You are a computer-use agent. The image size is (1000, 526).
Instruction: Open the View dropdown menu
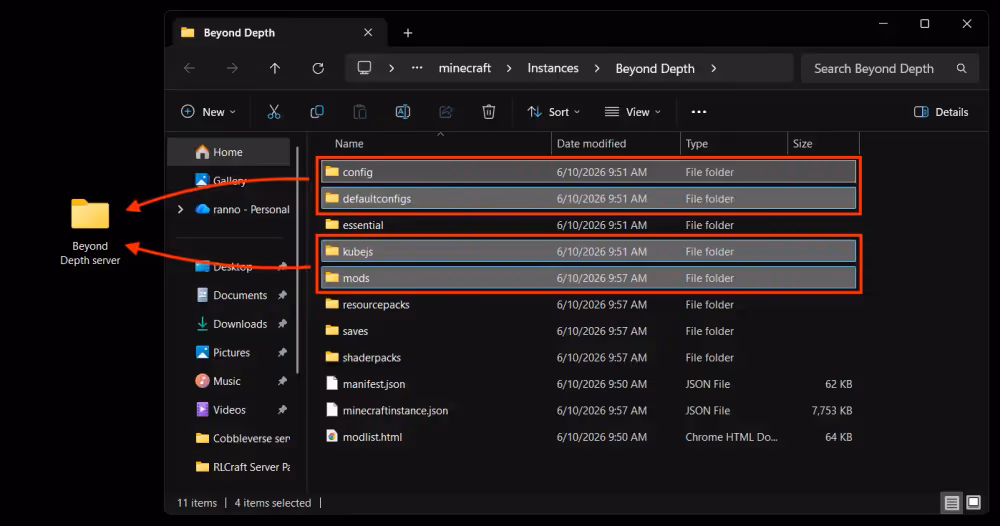click(633, 112)
